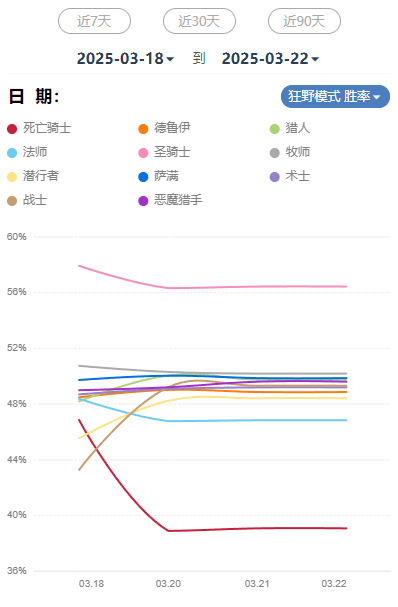
Task: Toggle 德鲁伊 legend orange dot
Action: pos(143,129)
